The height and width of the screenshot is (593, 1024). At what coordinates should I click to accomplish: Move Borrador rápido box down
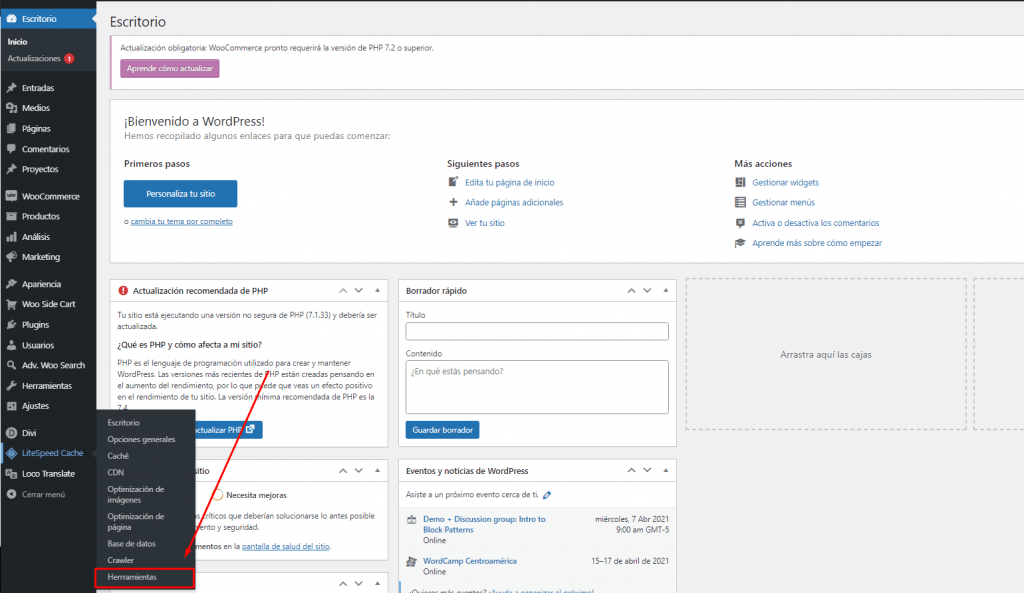click(x=647, y=291)
